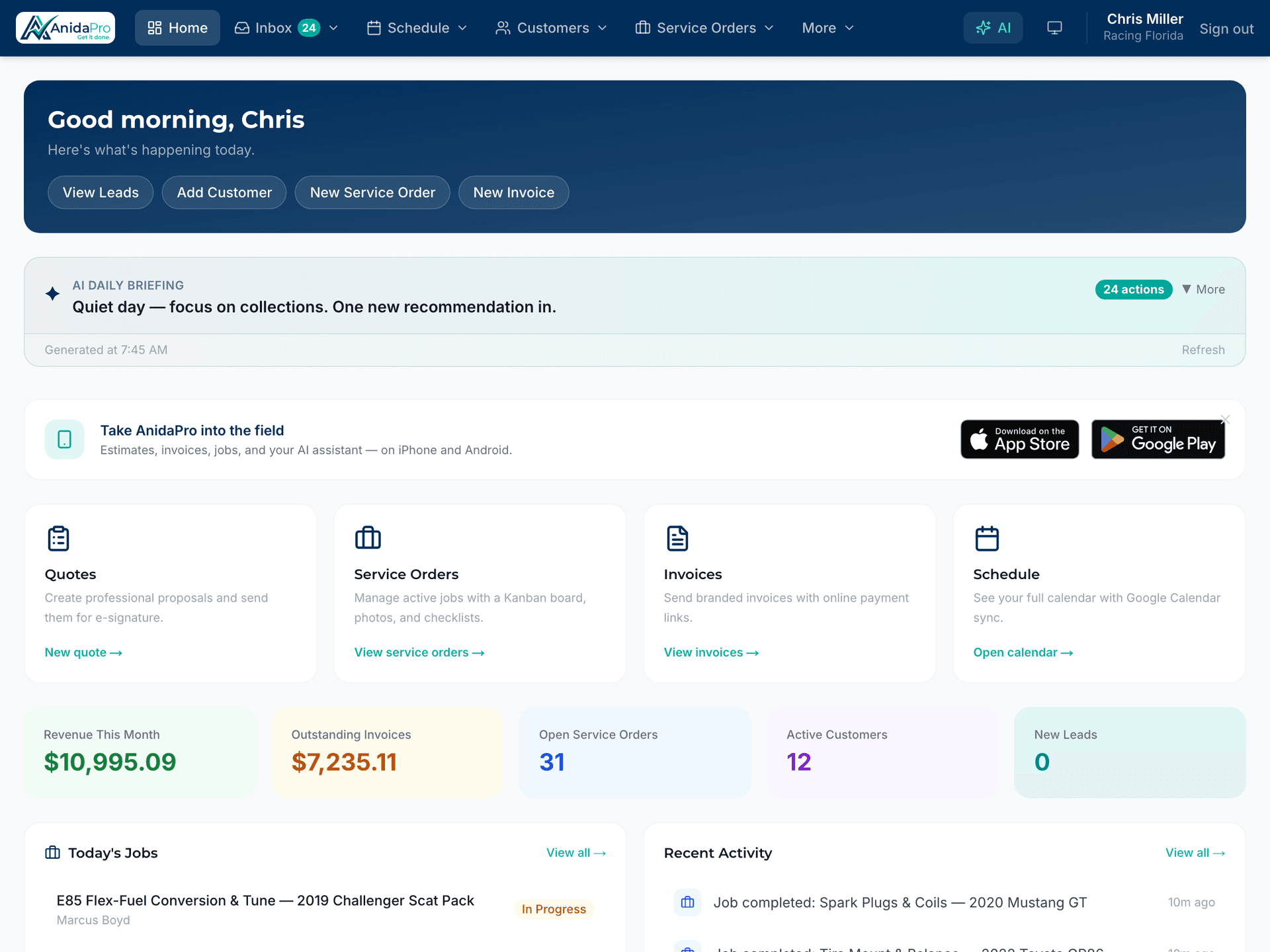Click the job completed Spark Plugs activity icon
The height and width of the screenshot is (952, 1270).
(688, 902)
